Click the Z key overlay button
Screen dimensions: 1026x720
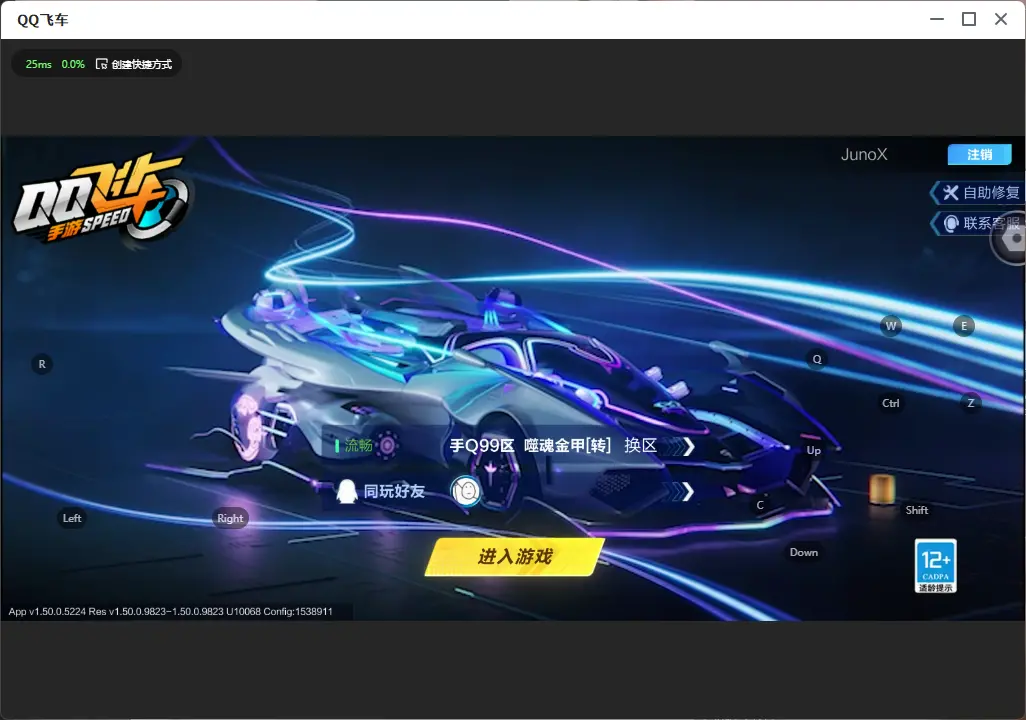tap(970, 403)
